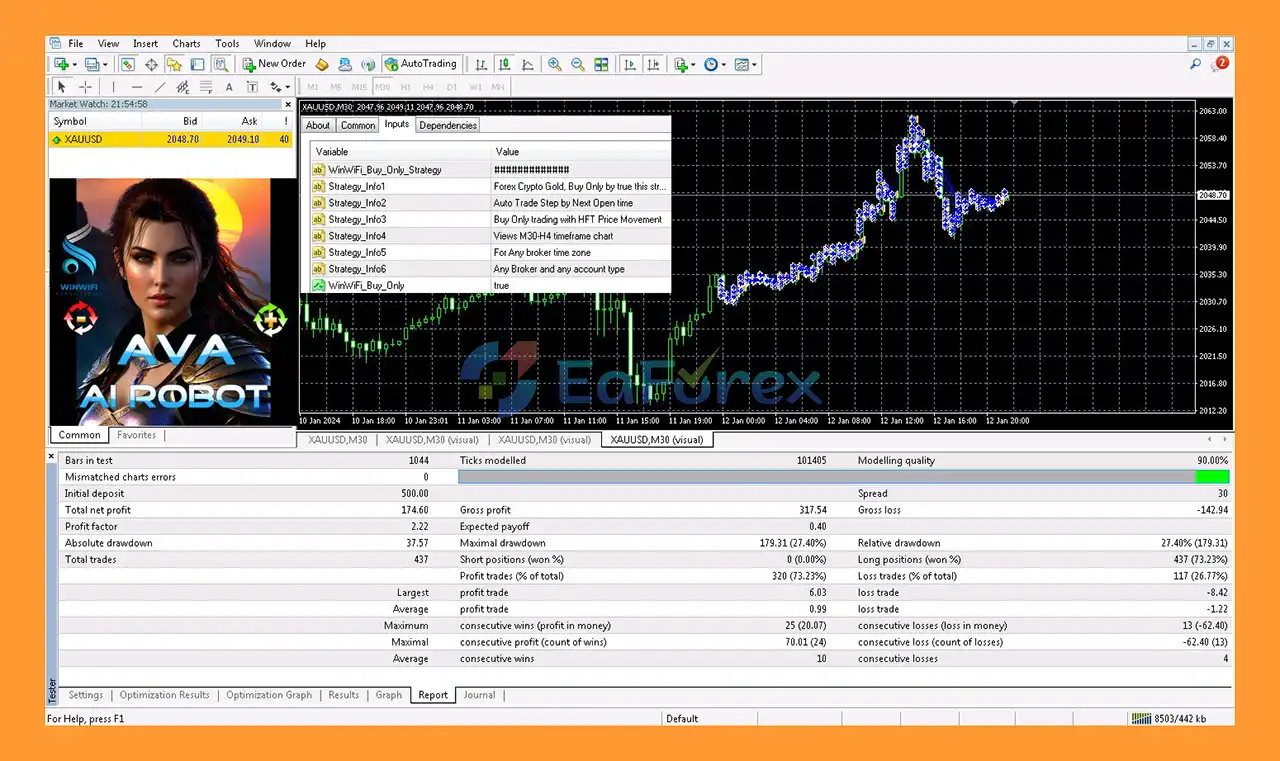Toggle AutoTrading on or off
Viewport: 1280px width, 761px height.
420,64
